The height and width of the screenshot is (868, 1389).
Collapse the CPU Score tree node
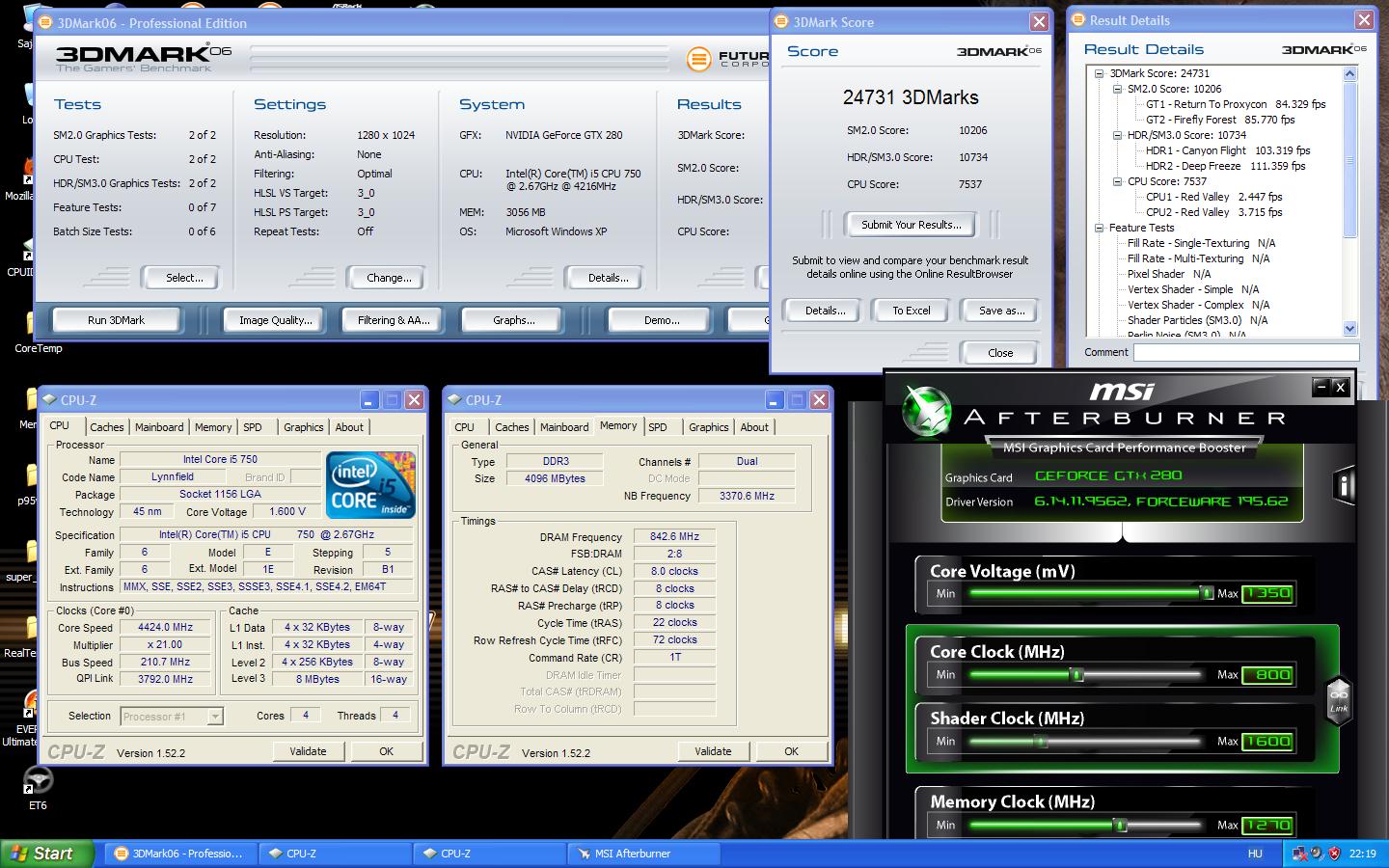coord(1118,181)
